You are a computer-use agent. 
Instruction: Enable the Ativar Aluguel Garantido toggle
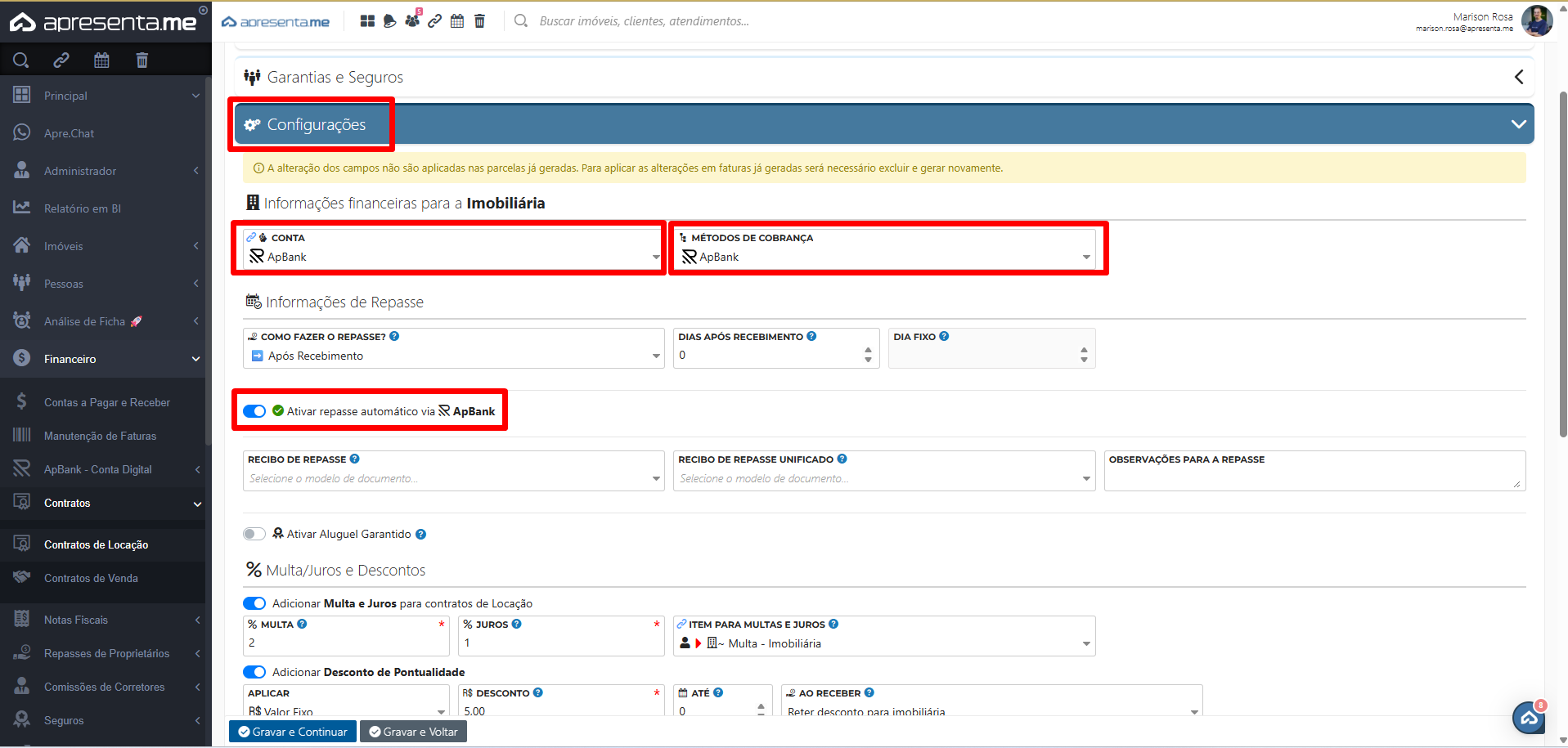point(254,534)
